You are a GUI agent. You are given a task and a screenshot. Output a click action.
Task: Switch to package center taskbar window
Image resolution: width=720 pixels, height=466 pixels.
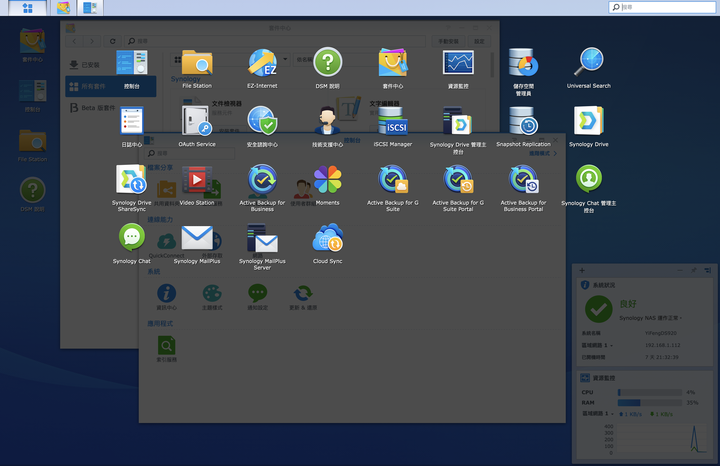coord(63,7)
